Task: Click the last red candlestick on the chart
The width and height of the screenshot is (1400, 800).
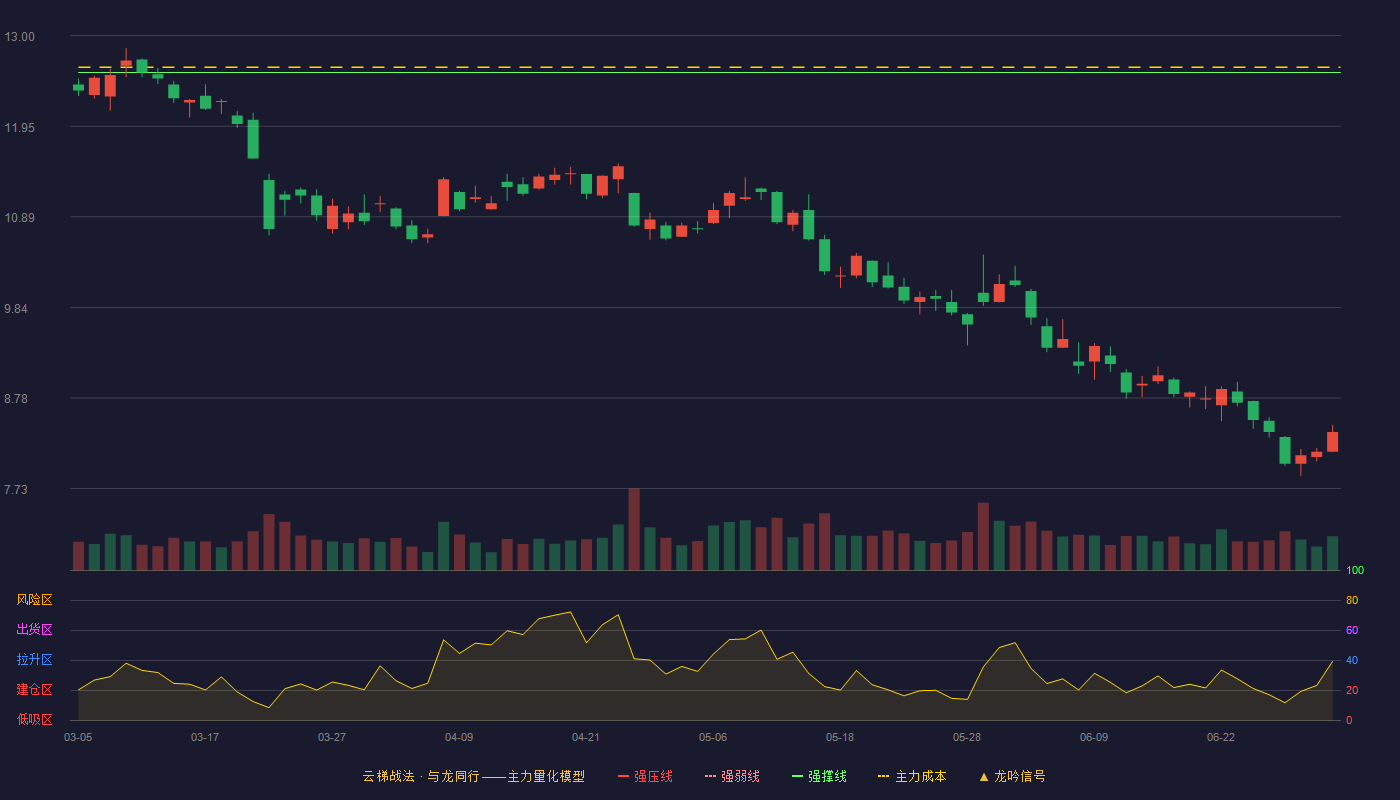Action: [1333, 441]
